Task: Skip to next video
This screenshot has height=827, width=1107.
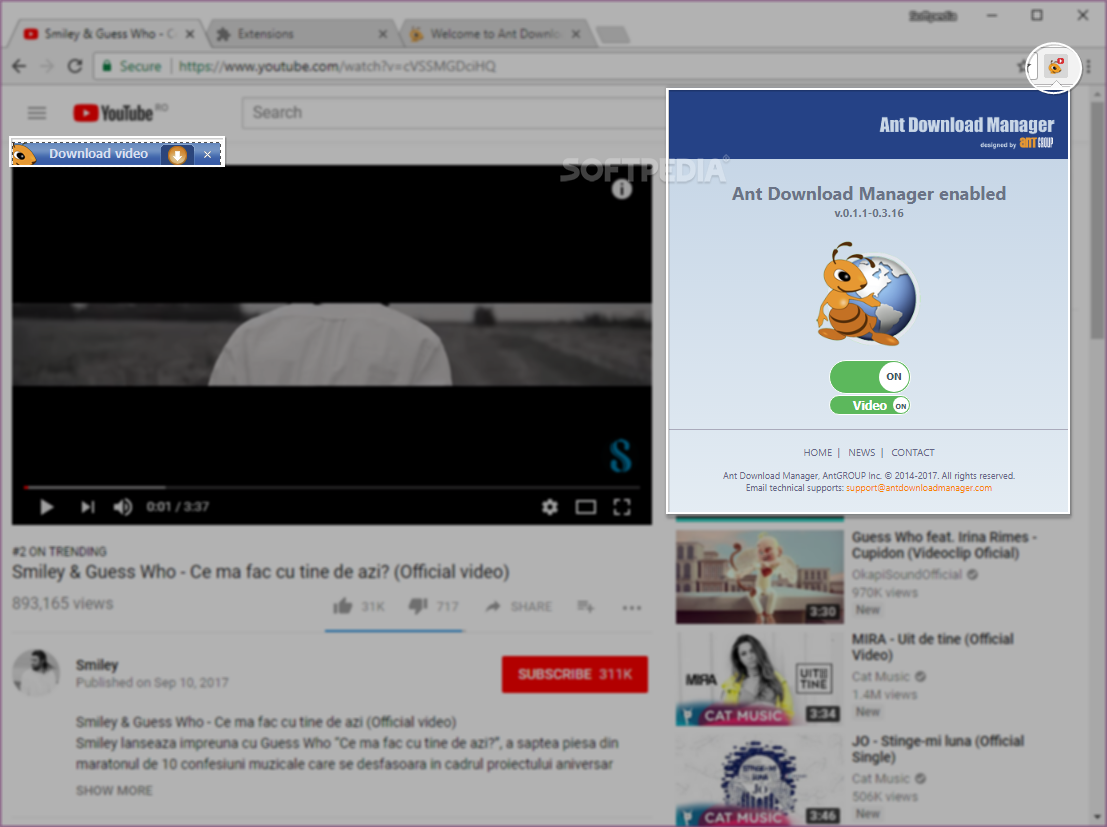Action: (88, 507)
